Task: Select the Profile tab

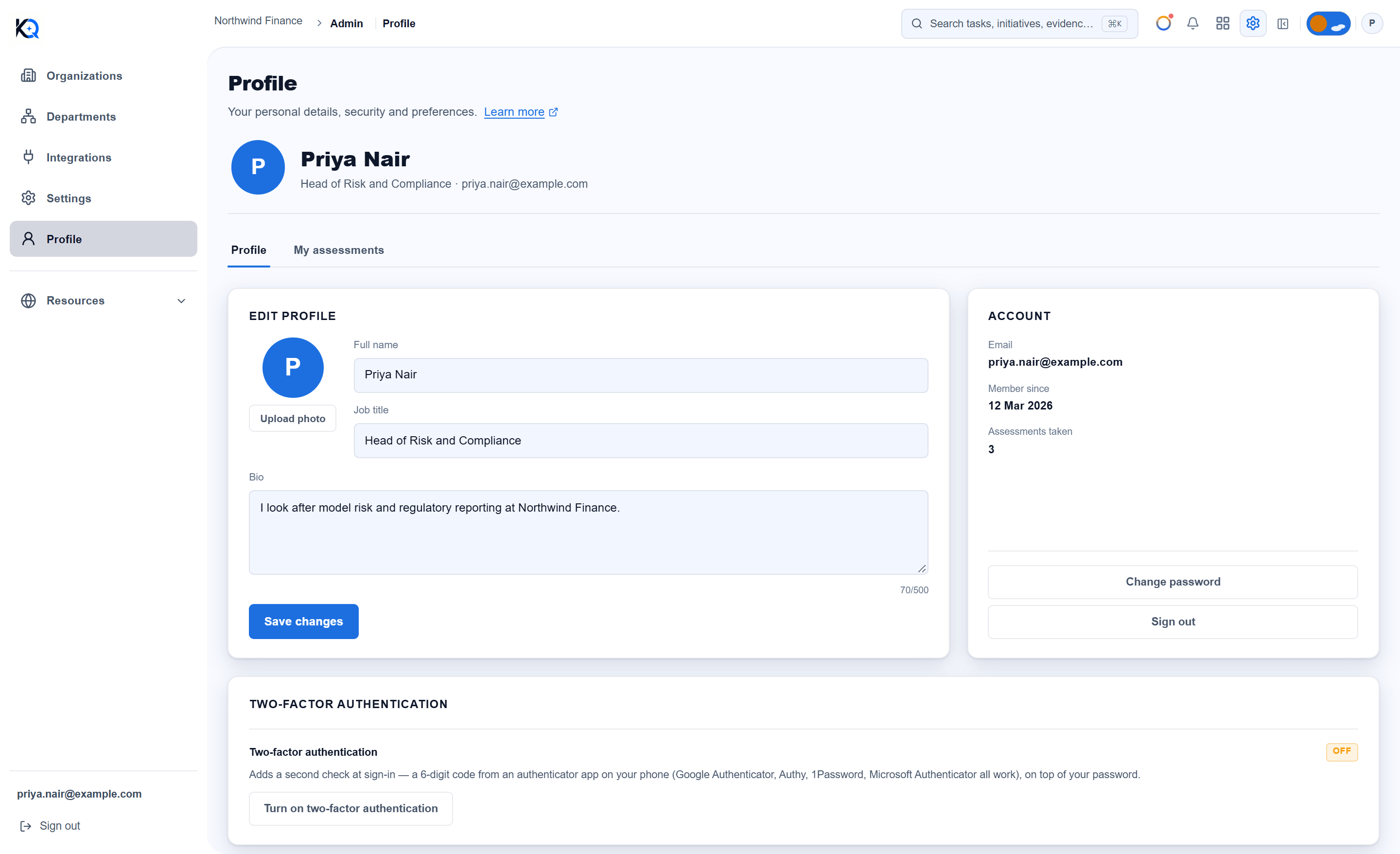Action: (x=248, y=249)
